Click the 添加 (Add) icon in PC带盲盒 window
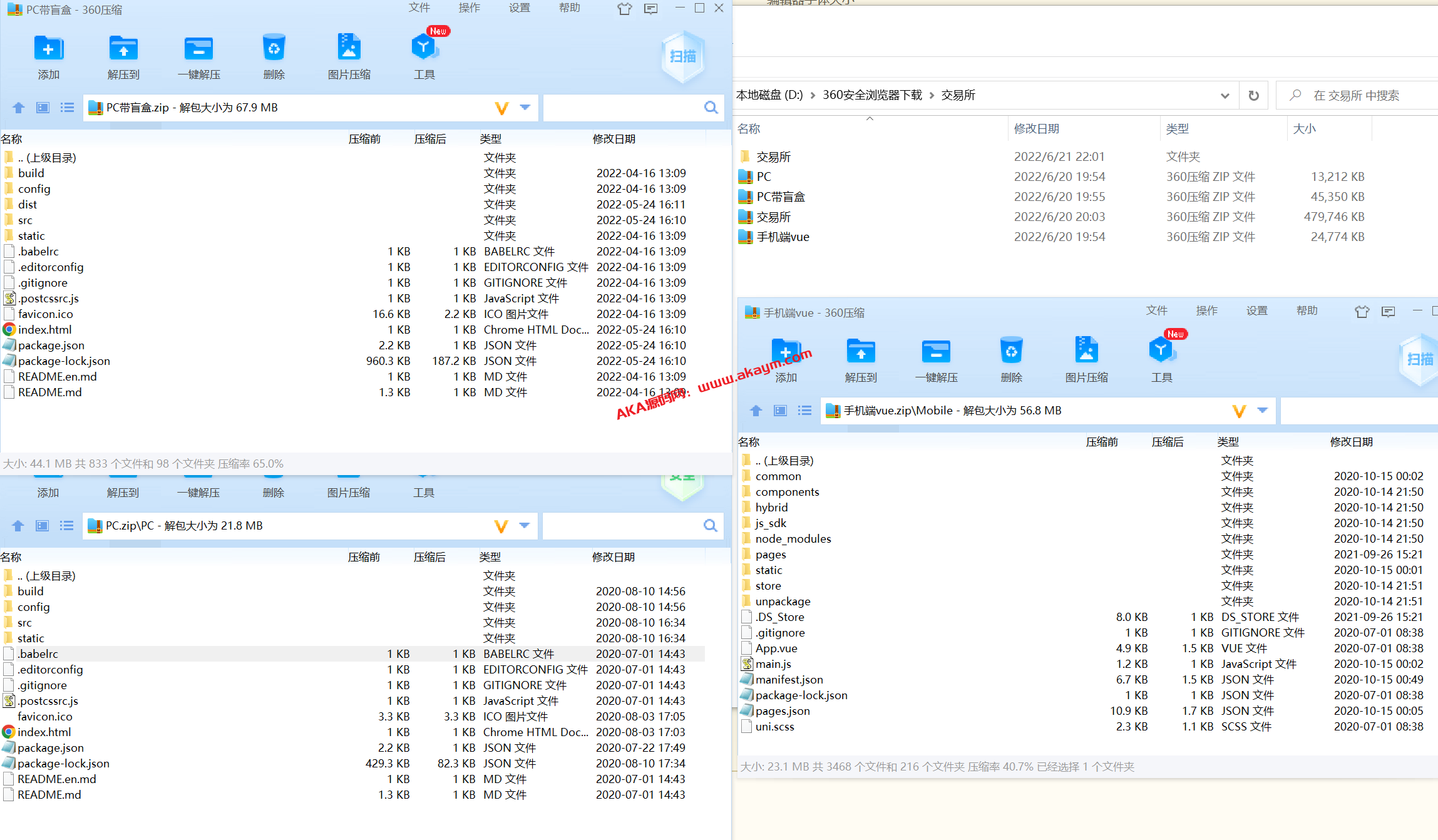This screenshot has height=840, width=1438. tap(48, 49)
